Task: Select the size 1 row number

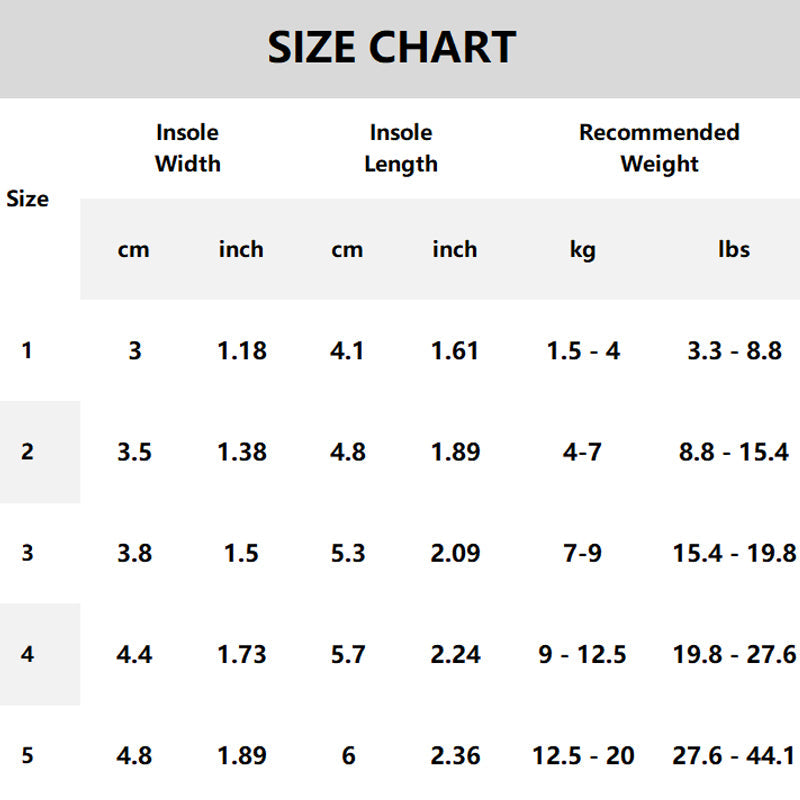Action: (x=26, y=351)
